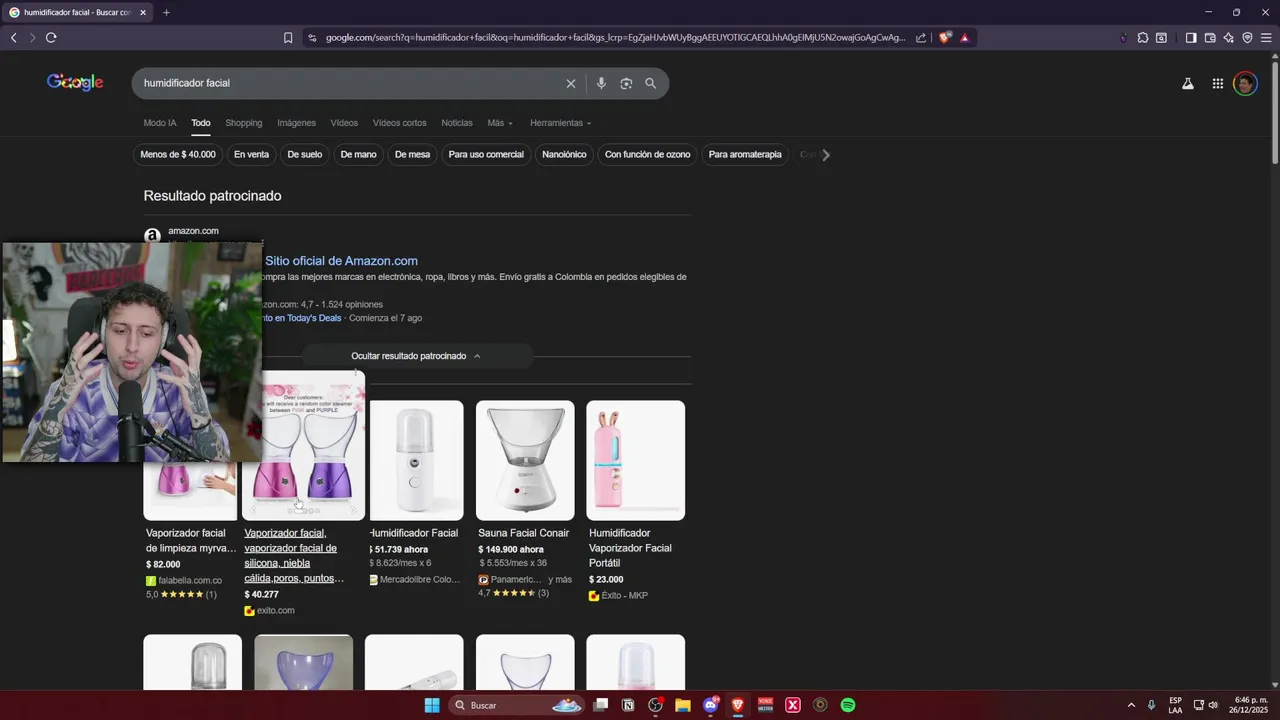Apply the De mesa filter chip
This screenshot has height=720, width=1280.
pos(412,155)
